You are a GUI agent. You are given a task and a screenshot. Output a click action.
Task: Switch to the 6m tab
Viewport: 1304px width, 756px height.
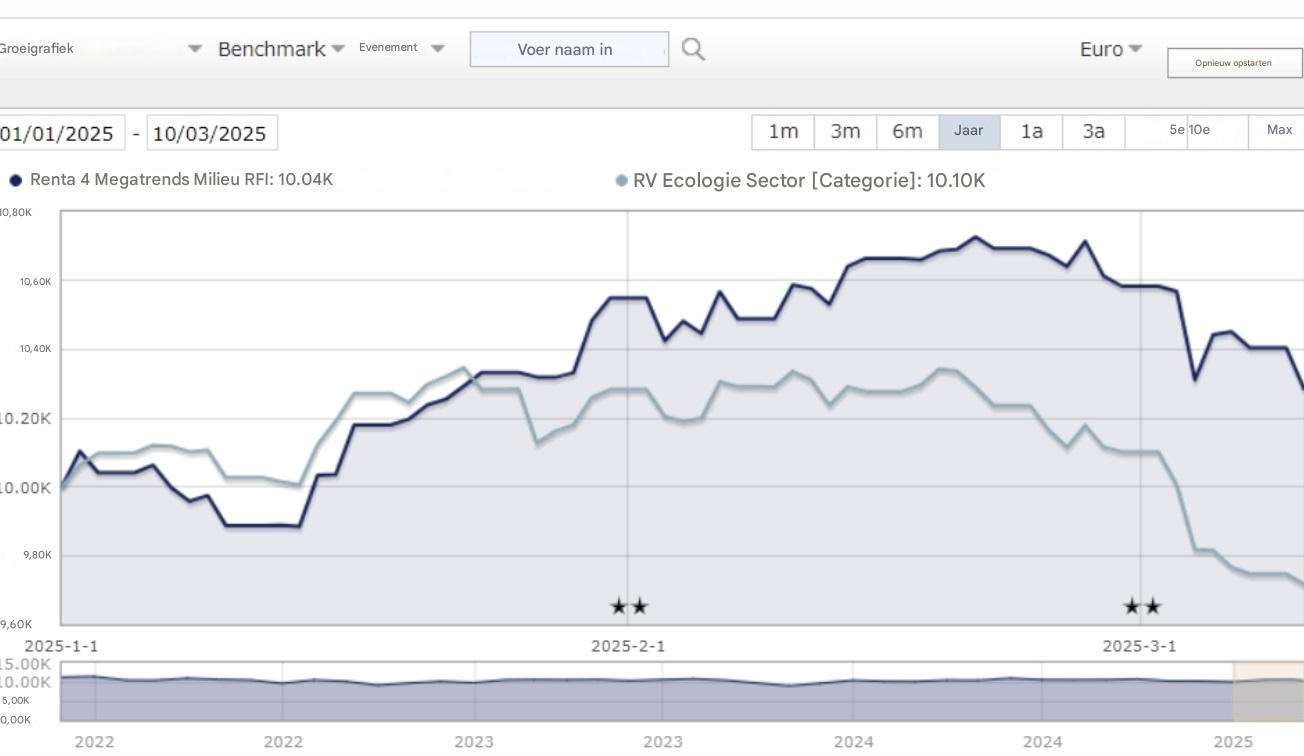pos(907,131)
